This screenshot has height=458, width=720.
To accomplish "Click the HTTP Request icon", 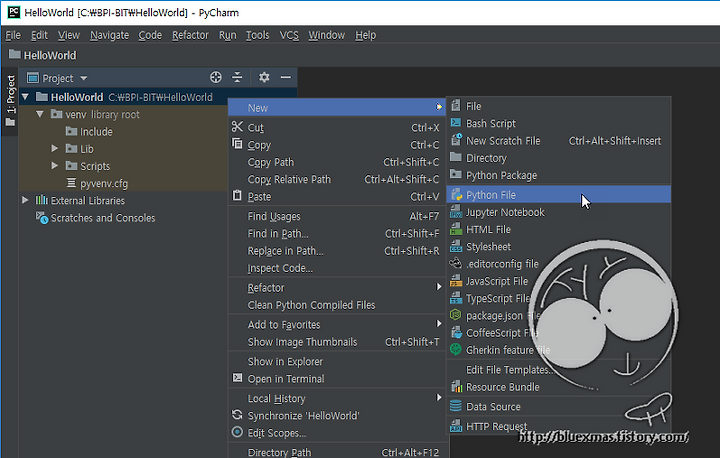I will (x=456, y=426).
